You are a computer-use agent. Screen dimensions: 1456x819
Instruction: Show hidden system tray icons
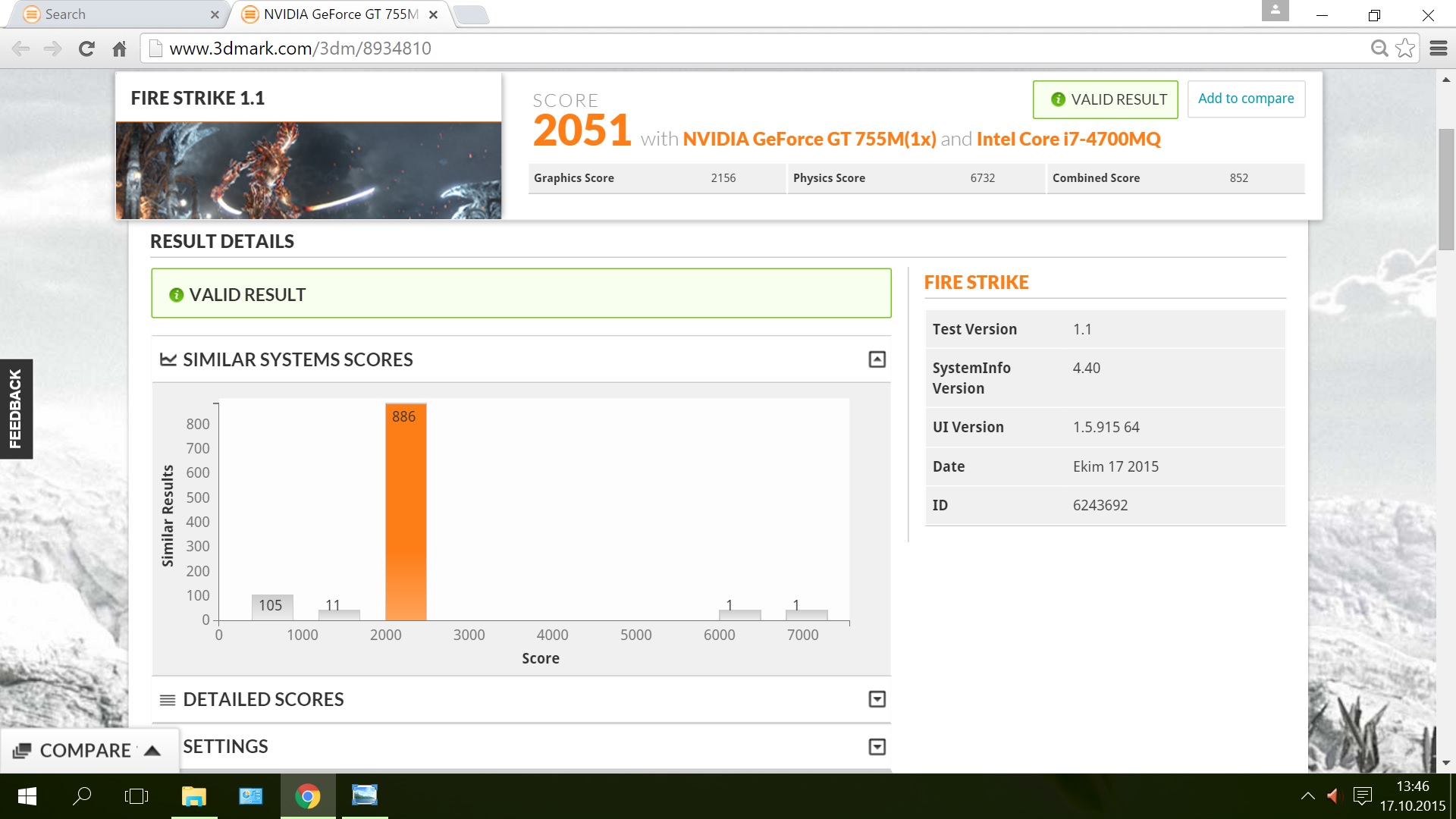tap(1308, 796)
